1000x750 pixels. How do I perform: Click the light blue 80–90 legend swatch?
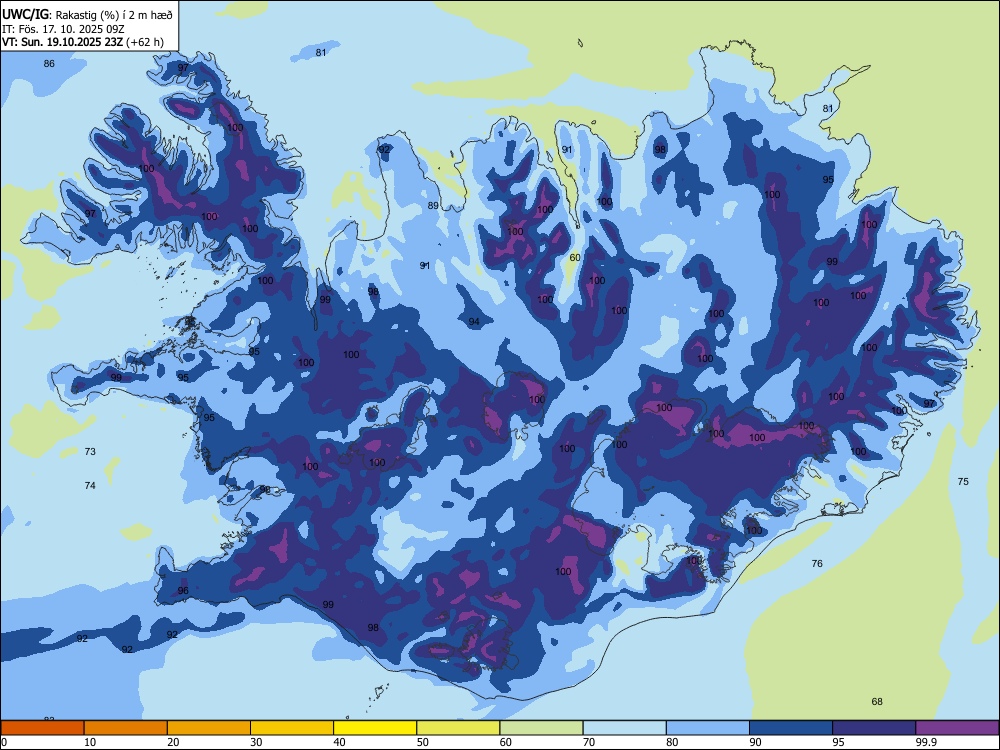point(708,728)
